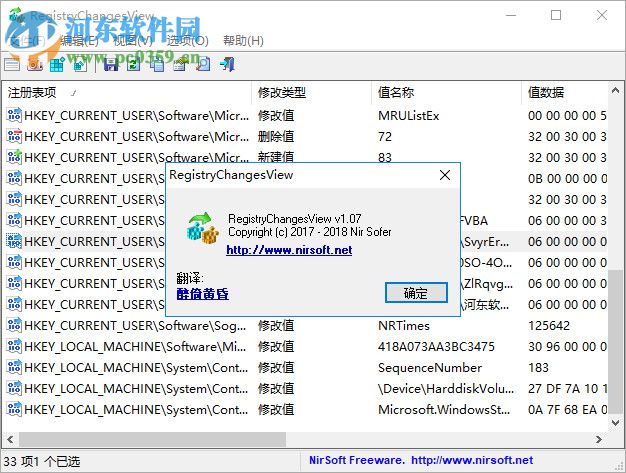Open the registry changes options toolbar icon
The width and height of the screenshot is (626, 473).
point(12,64)
